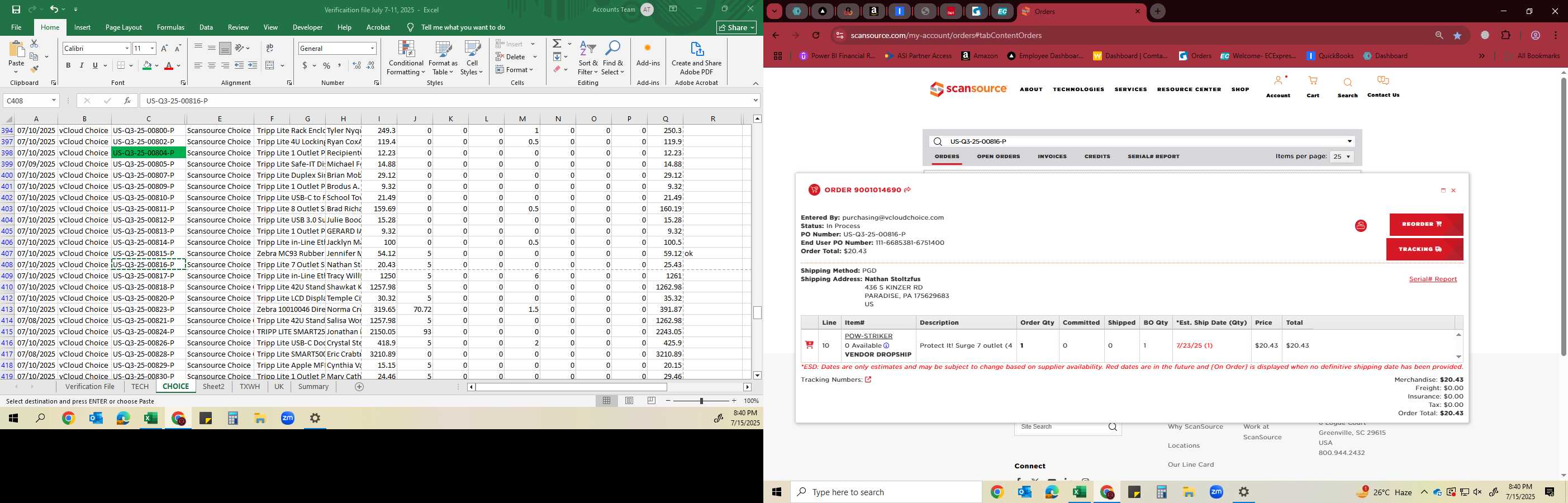
Task: Click the Decrease Decimal icon
Action: coord(370,65)
